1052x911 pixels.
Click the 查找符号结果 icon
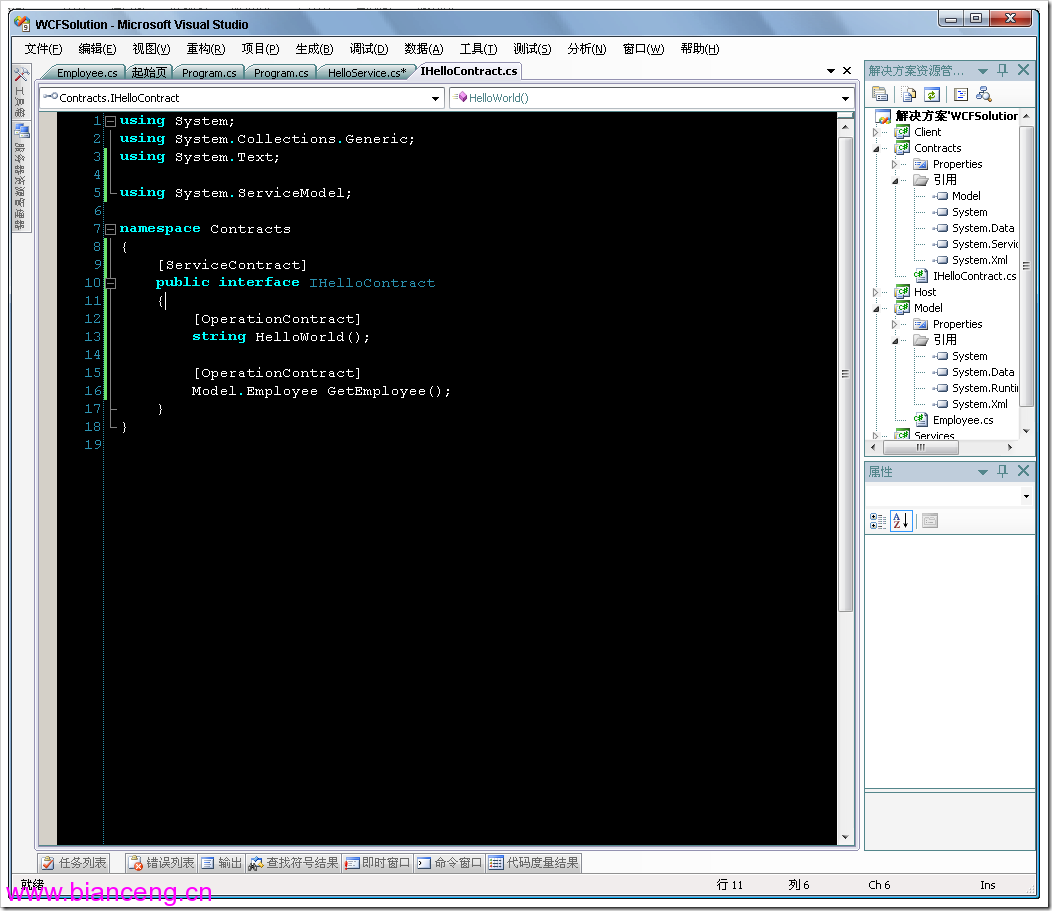point(256,863)
